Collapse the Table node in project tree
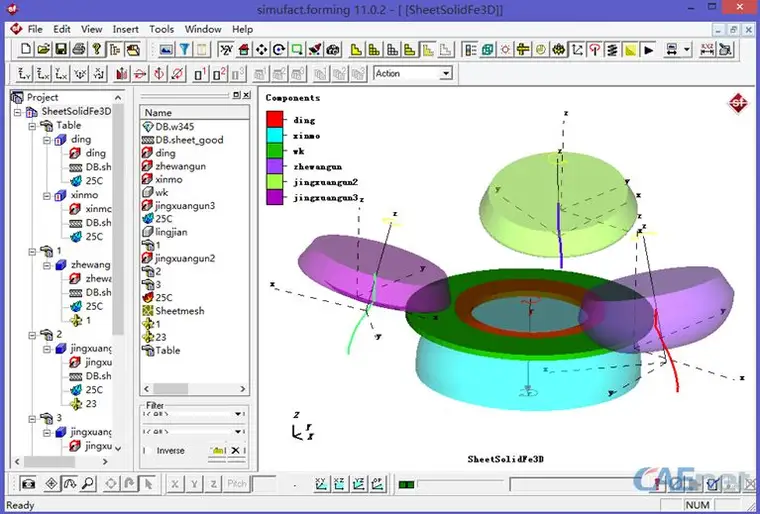The image size is (760, 514). pos(32,126)
